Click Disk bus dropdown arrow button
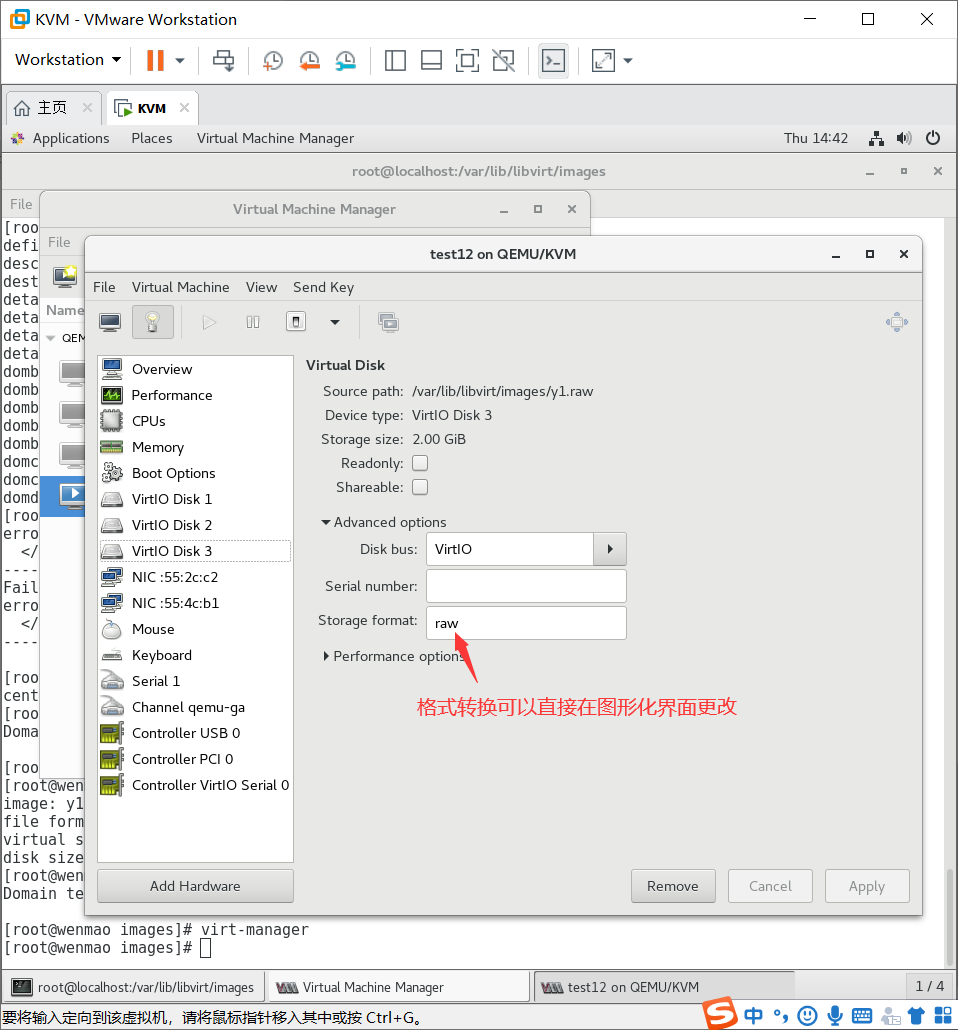Viewport: 958px width, 1030px height. (x=610, y=549)
